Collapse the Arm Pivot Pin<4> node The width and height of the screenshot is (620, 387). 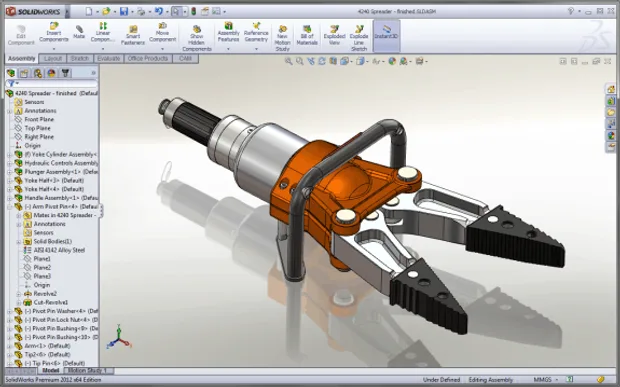coord(9,207)
